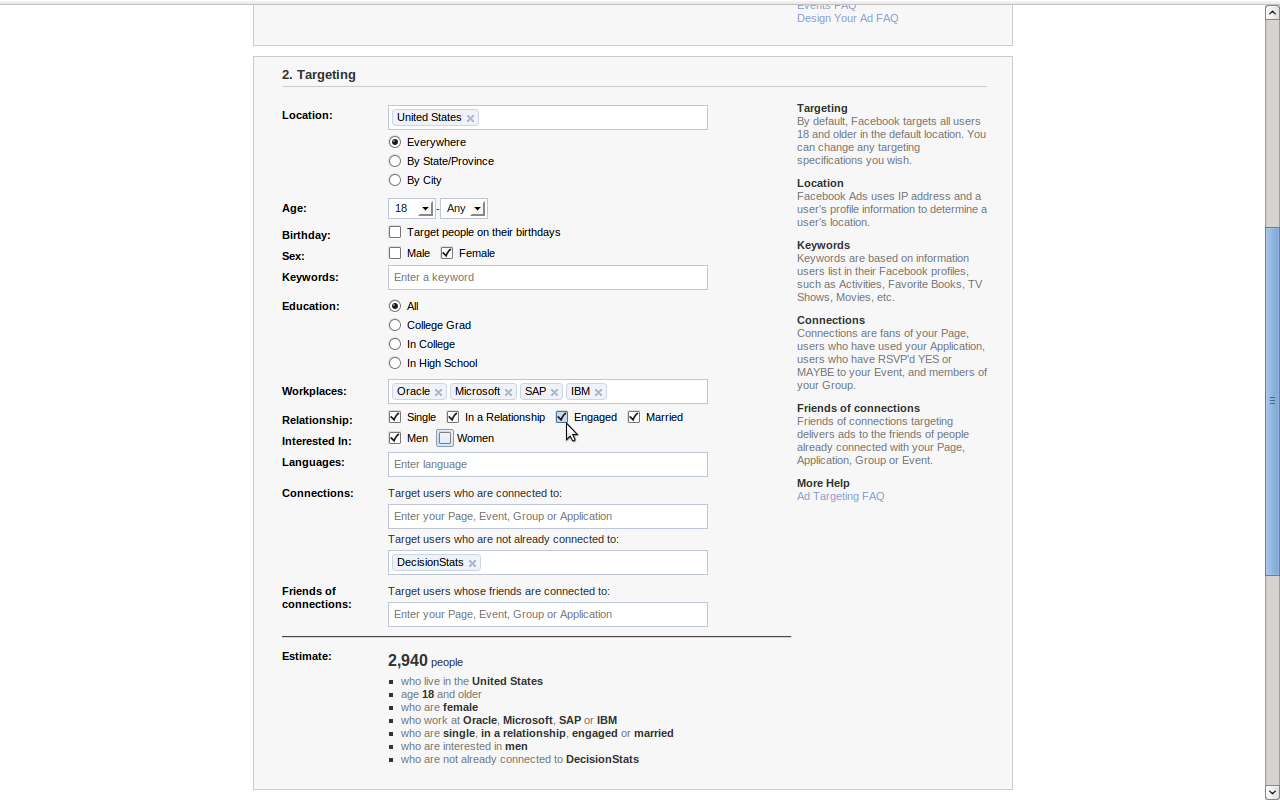Click the Friends of connections input field

click(x=547, y=614)
